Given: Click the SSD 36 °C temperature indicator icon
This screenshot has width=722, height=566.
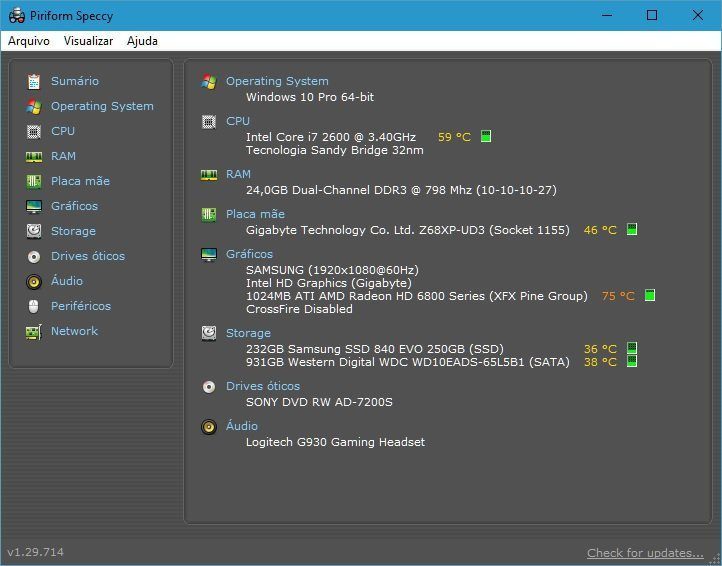Looking at the screenshot, I should coord(632,348).
